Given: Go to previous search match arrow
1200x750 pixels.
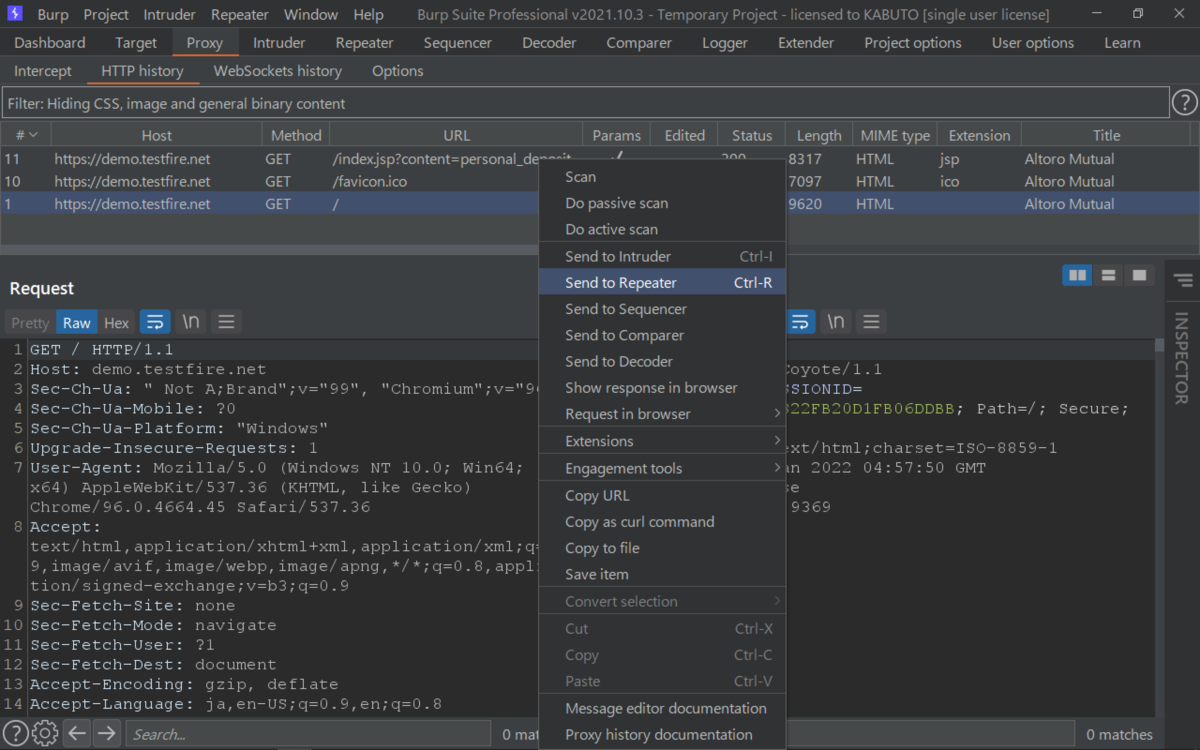Looking at the screenshot, I should pos(77,734).
